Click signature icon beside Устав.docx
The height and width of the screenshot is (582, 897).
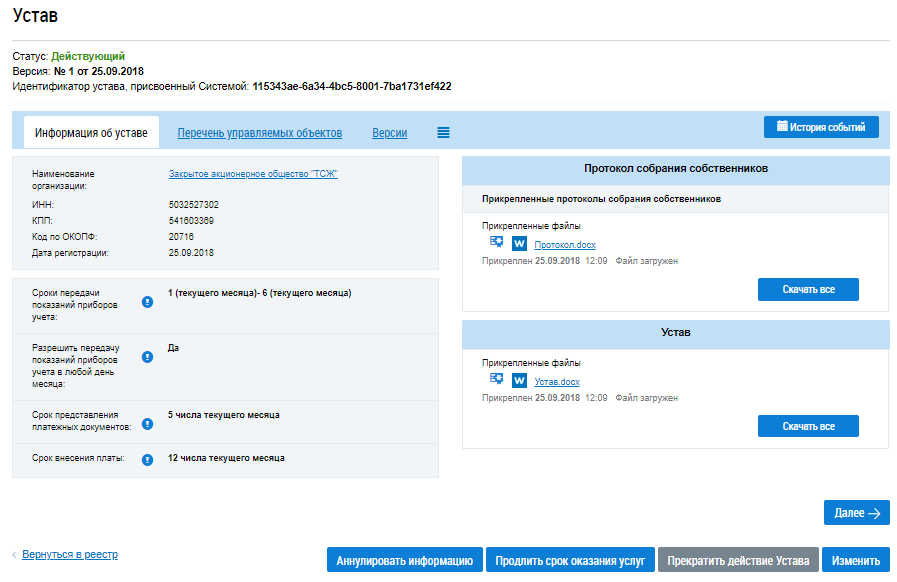pos(497,379)
